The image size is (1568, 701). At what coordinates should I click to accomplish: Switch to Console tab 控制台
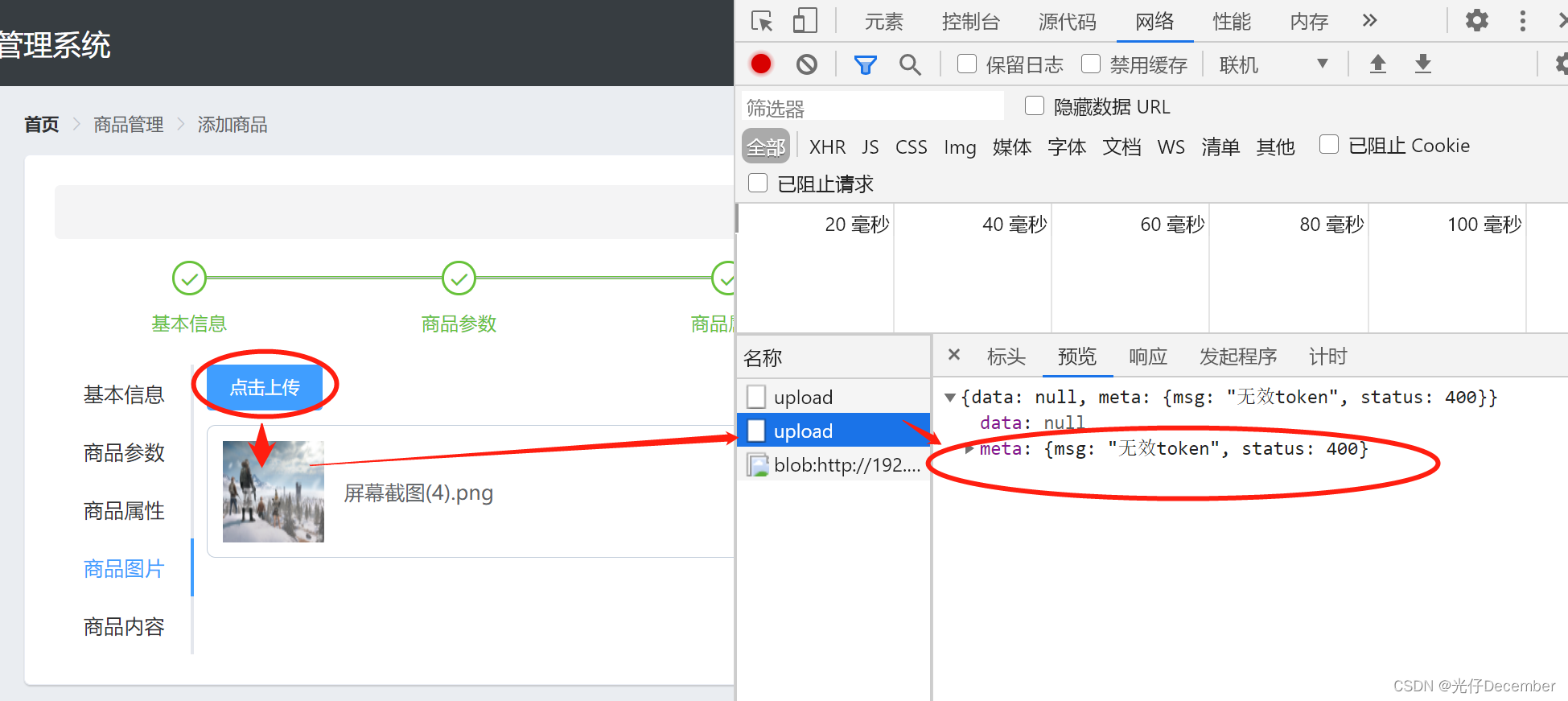[970, 22]
